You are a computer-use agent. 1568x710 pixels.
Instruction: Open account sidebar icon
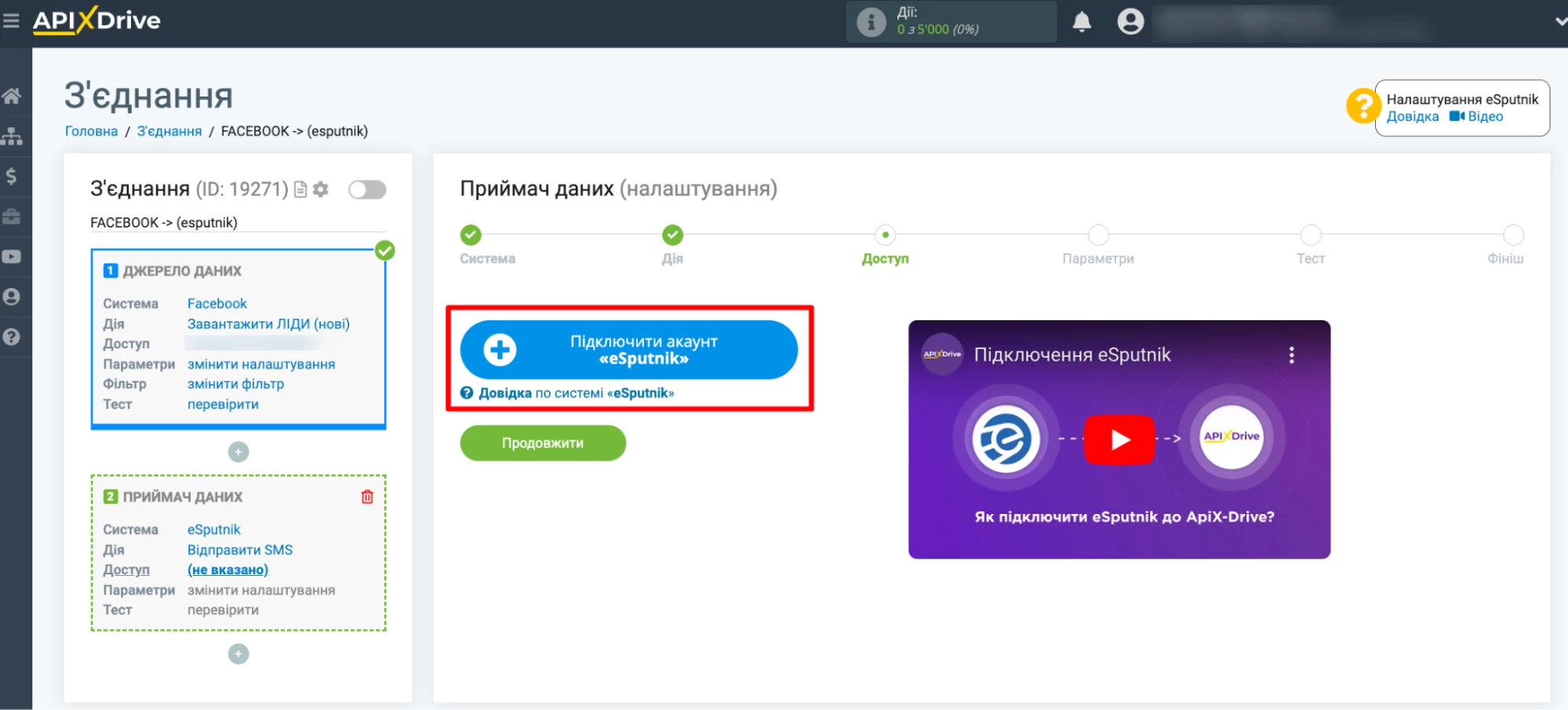pyautogui.click(x=11, y=297)
